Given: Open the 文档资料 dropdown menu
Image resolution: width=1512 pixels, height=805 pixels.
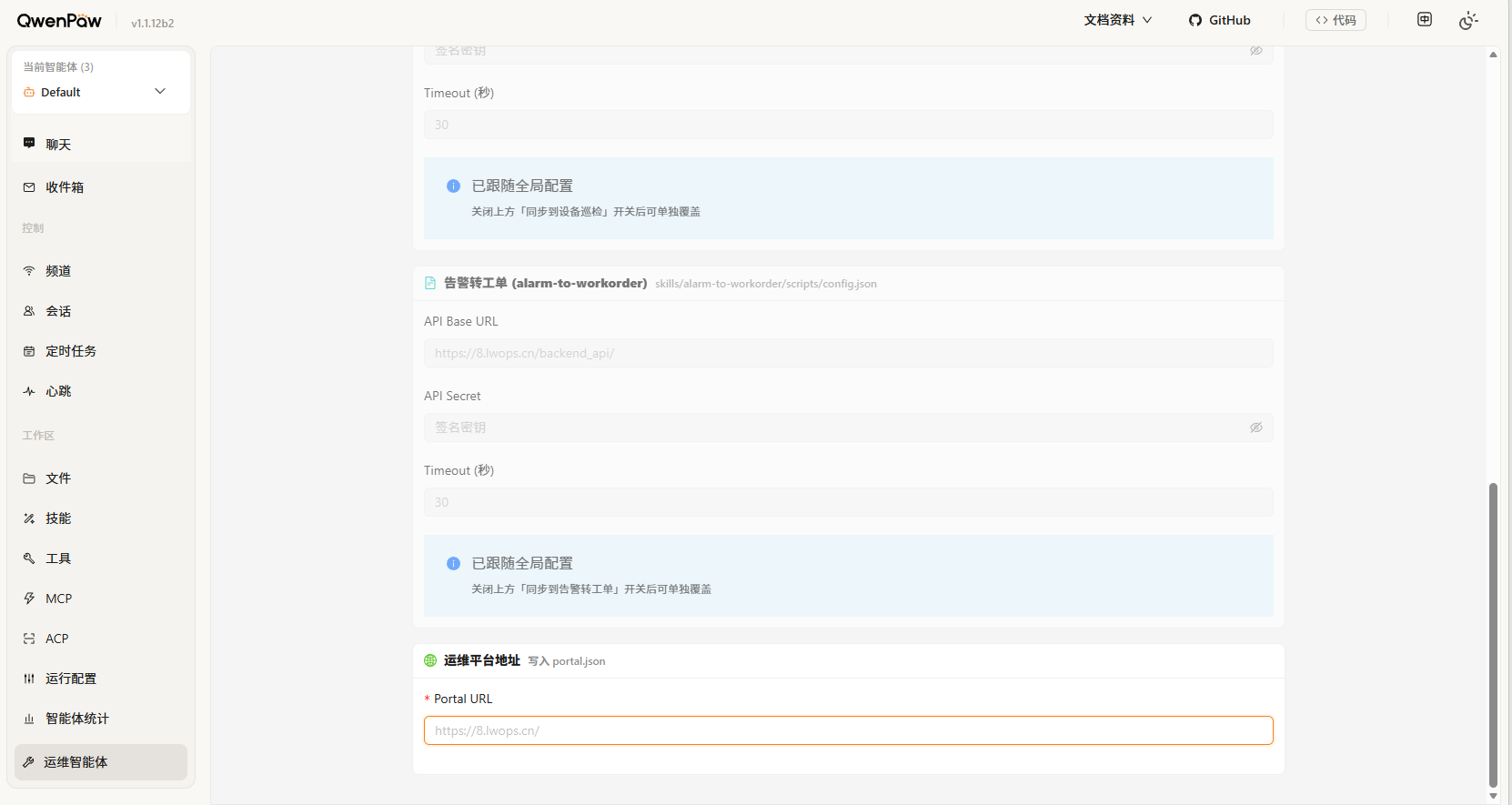Looking at the screenshot, I should click(1117, 20).
